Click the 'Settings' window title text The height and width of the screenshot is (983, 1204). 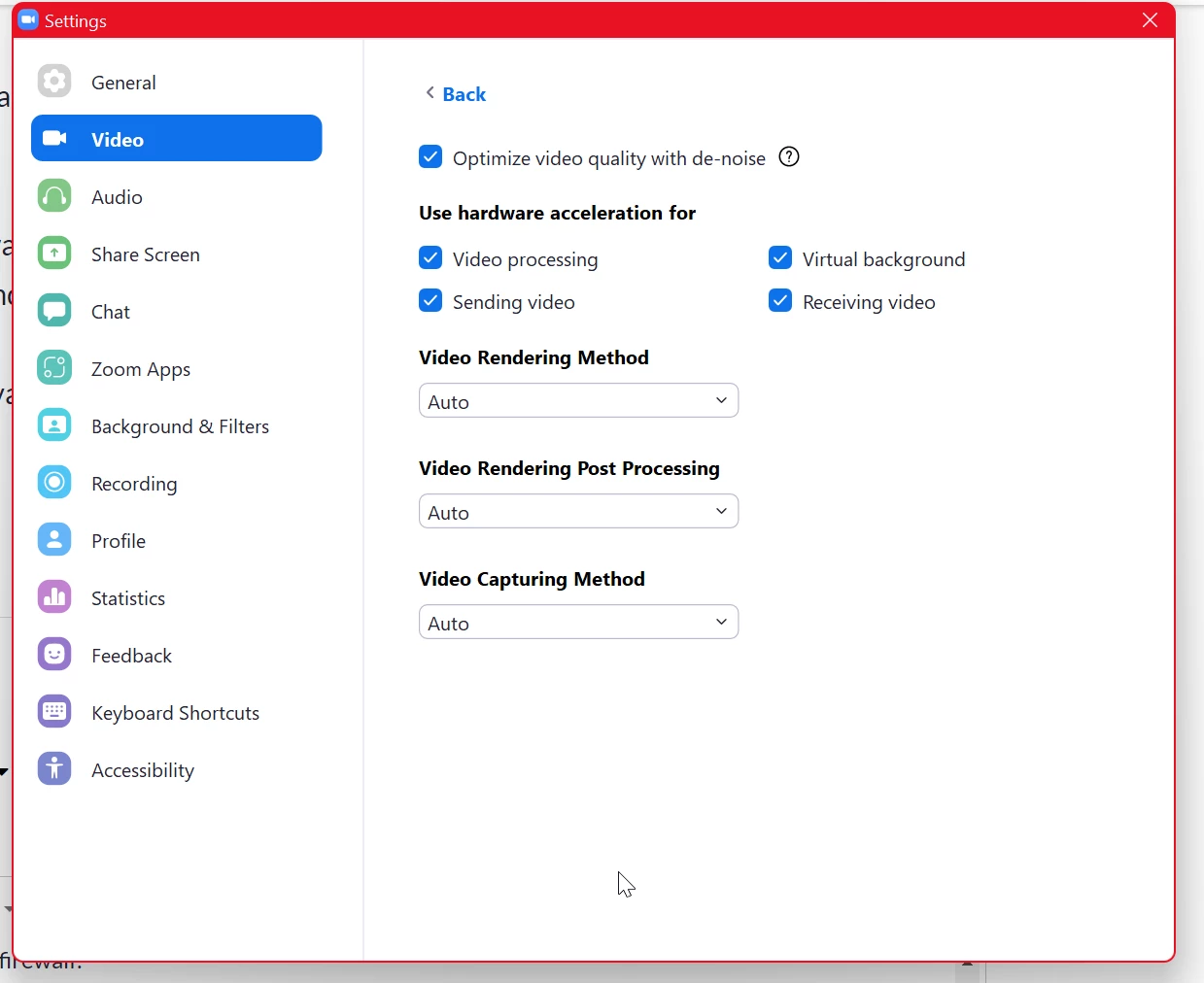pos(76,21)
